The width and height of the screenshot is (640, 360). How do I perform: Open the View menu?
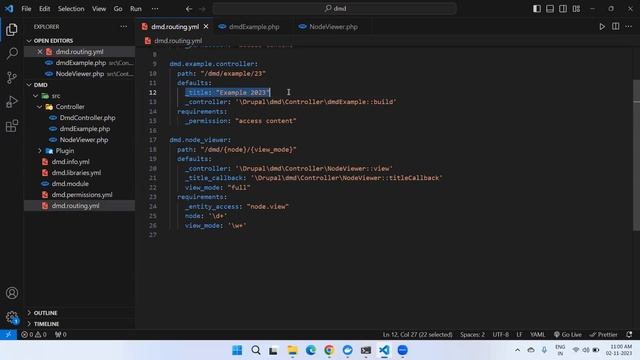coord(99,9)
